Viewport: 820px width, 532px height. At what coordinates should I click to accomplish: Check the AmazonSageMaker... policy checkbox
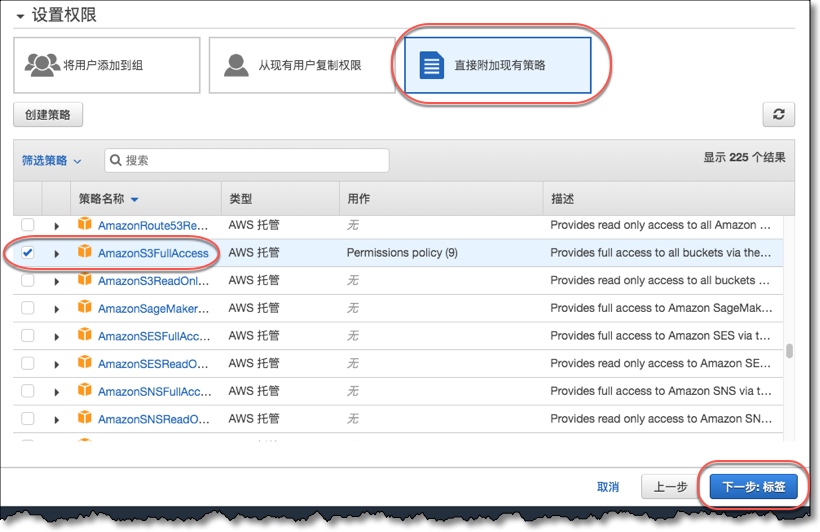[x=28, y=308]
